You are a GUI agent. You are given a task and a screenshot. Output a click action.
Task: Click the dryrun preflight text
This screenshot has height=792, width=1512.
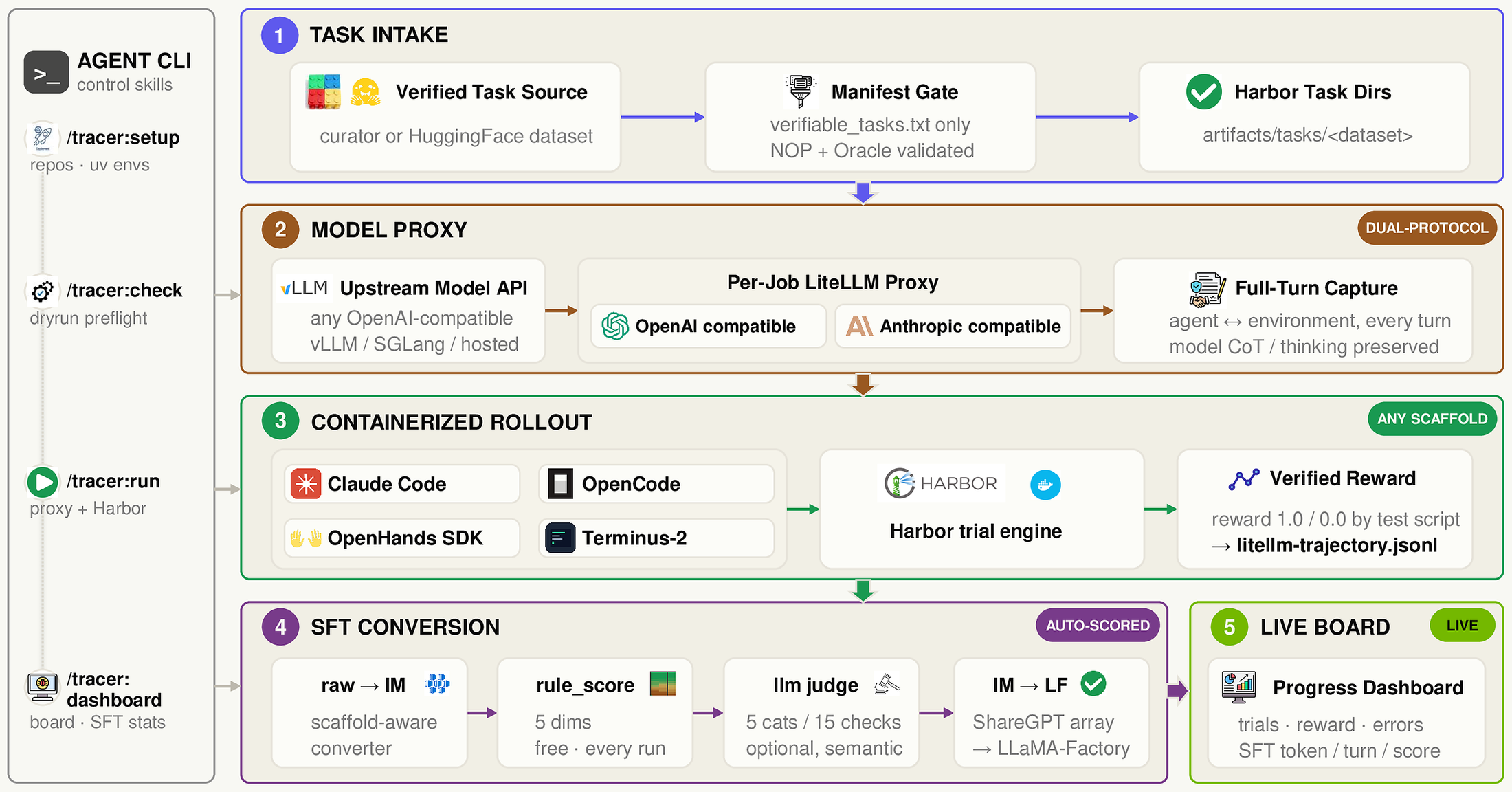88,318
